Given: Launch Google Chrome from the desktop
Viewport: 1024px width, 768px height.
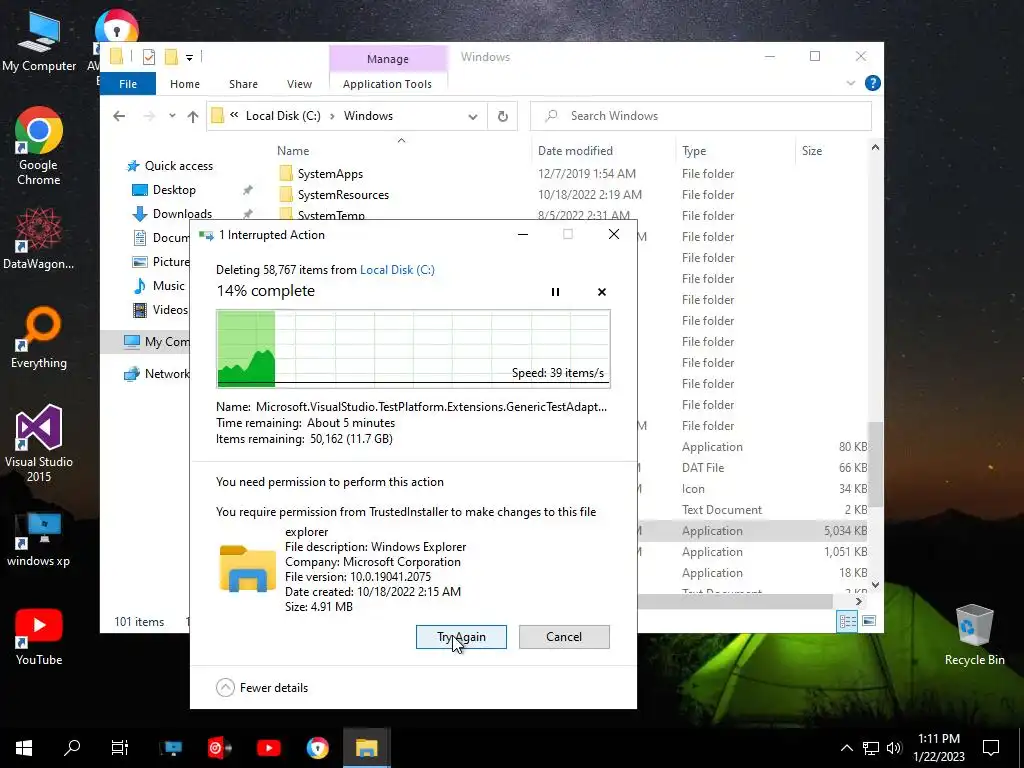Looking at the screenshot, I should [x=39, y=146].
